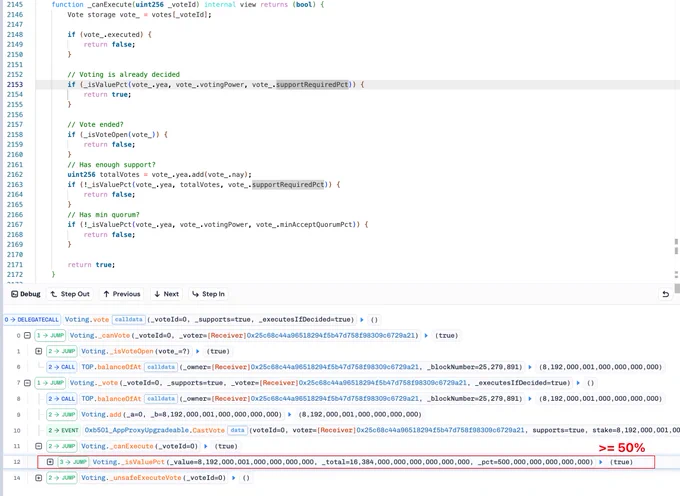The height and width of the screenshot is (496, 680).
Task: Click the data badge on CastVote event row
Action: 237,430
